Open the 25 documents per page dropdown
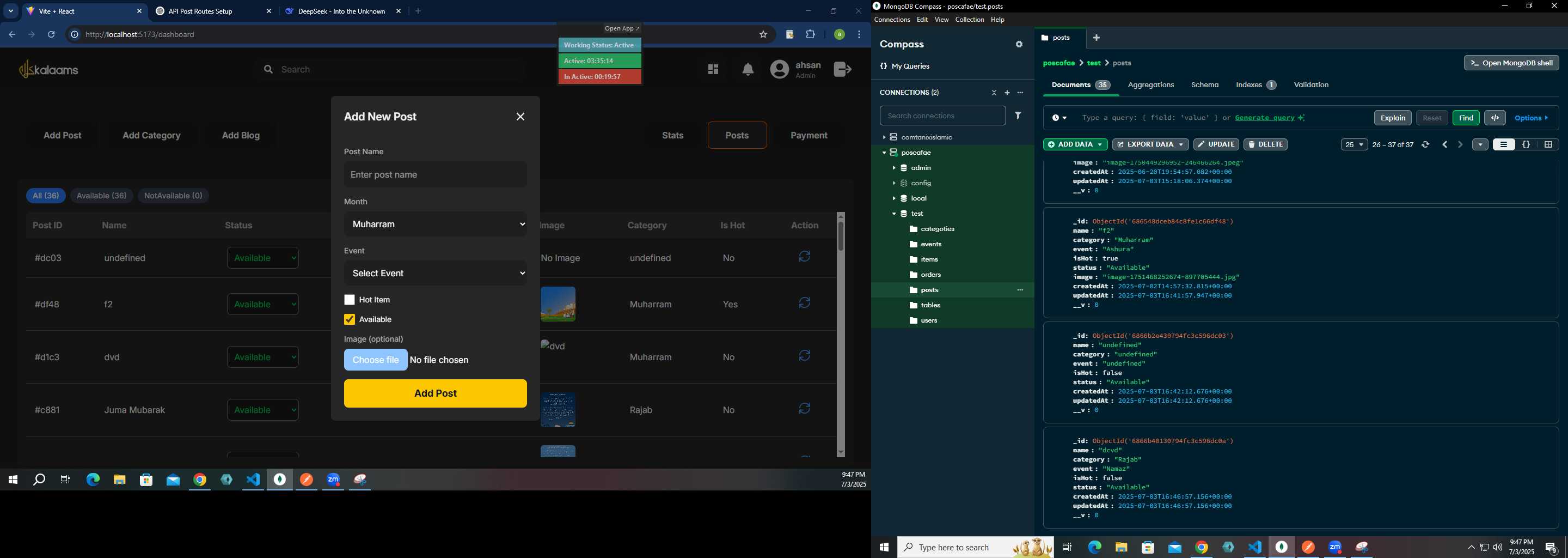 1353,144
